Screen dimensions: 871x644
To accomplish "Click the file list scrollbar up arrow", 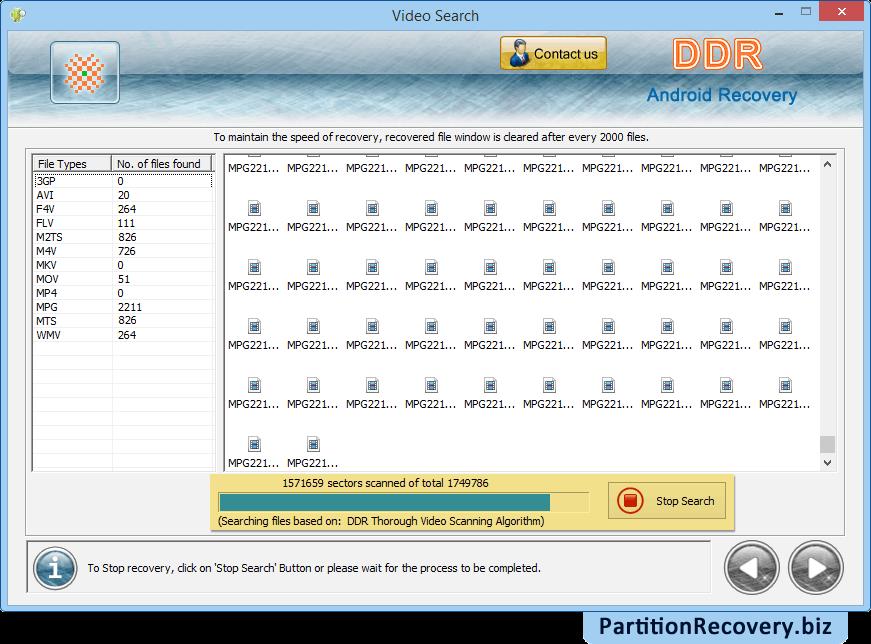I will [x=827, y=164].
